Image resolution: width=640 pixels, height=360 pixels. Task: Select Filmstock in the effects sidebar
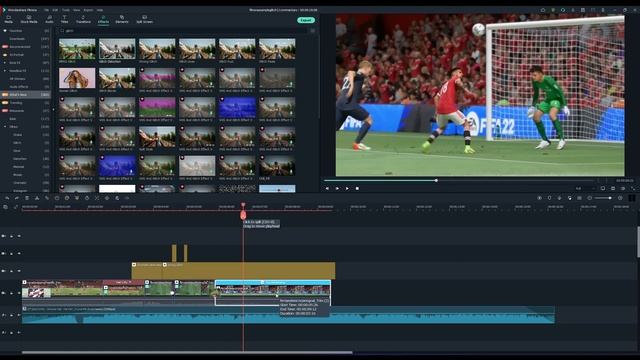(x=17, y=111)
